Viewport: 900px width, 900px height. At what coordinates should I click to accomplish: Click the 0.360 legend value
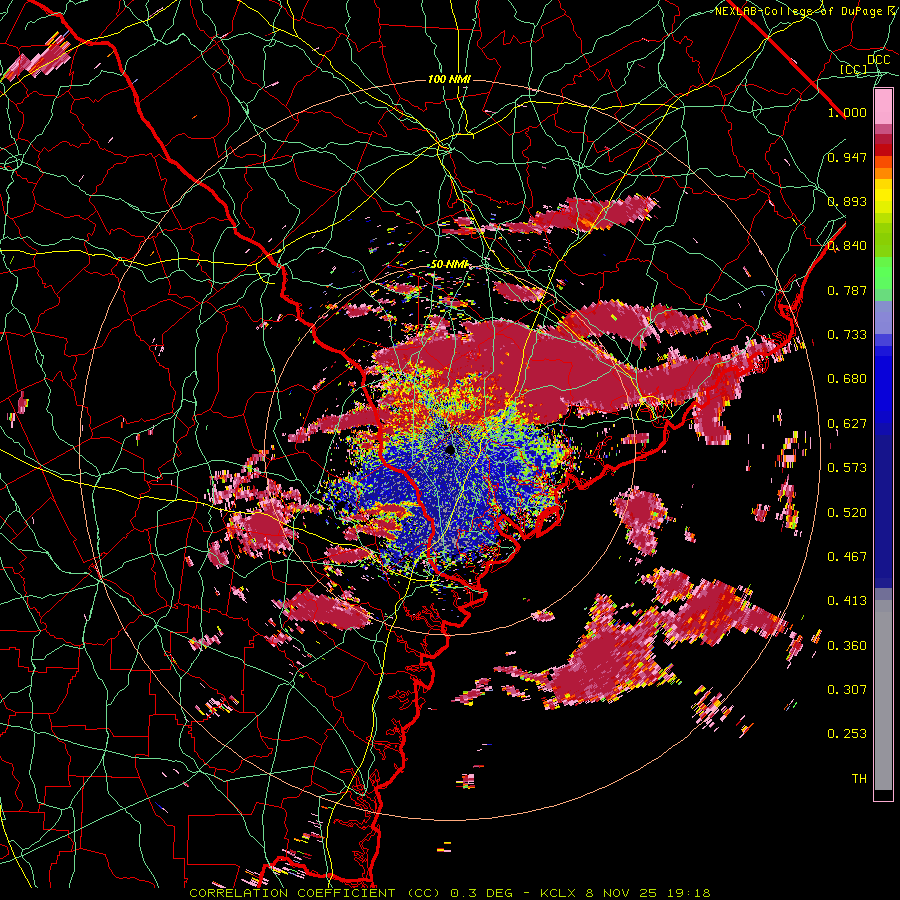(847, 645)
